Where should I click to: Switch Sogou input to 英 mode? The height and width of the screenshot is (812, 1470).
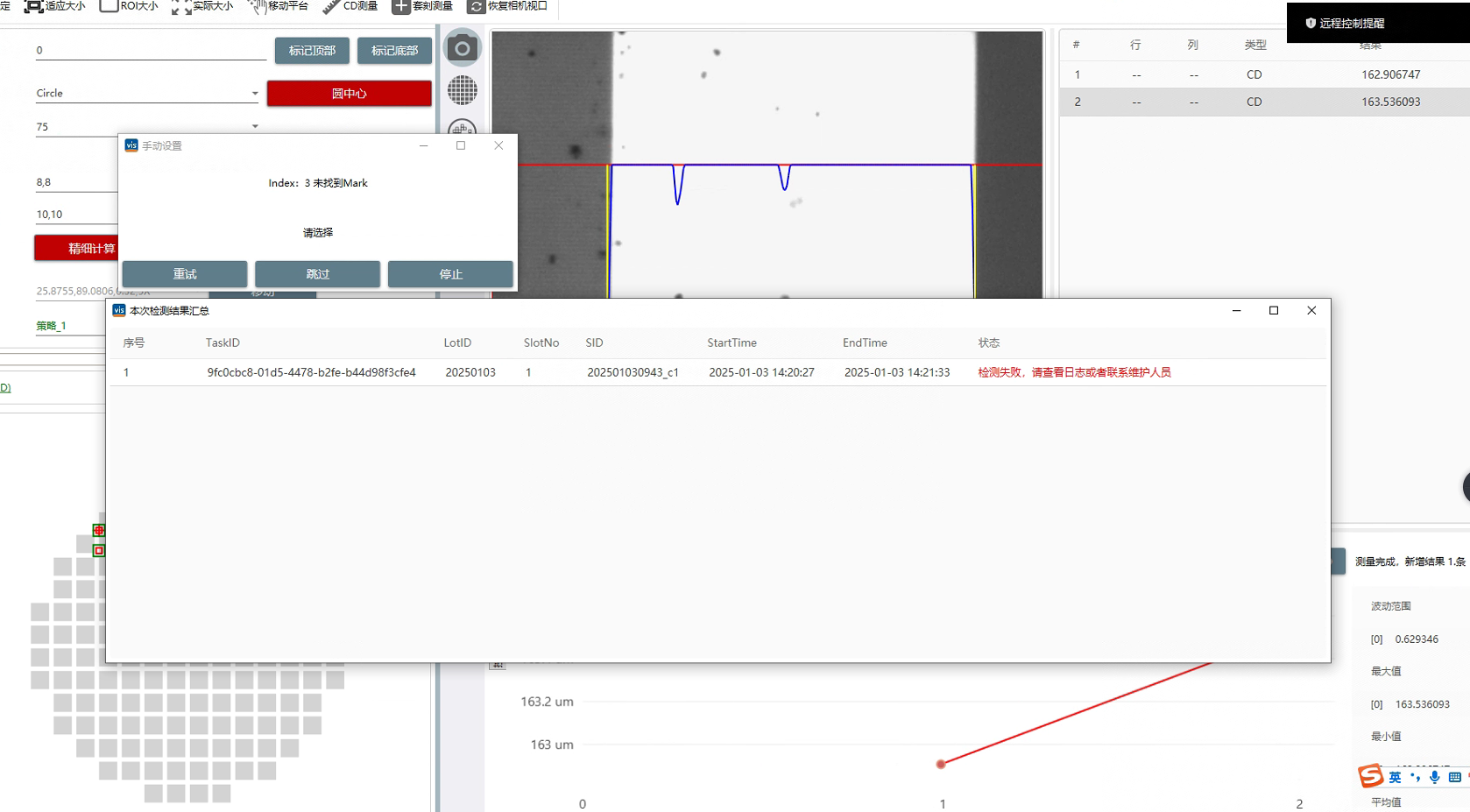pos(1395,777)
